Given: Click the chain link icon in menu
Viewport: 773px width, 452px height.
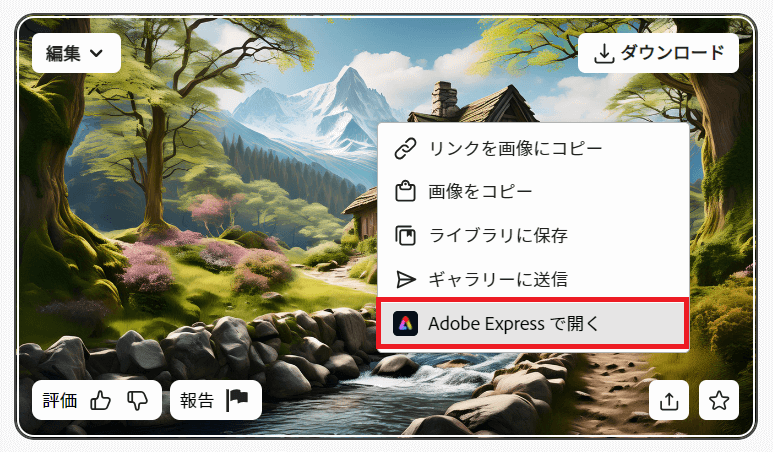Looking at the screenshot, I should point(405,149).
